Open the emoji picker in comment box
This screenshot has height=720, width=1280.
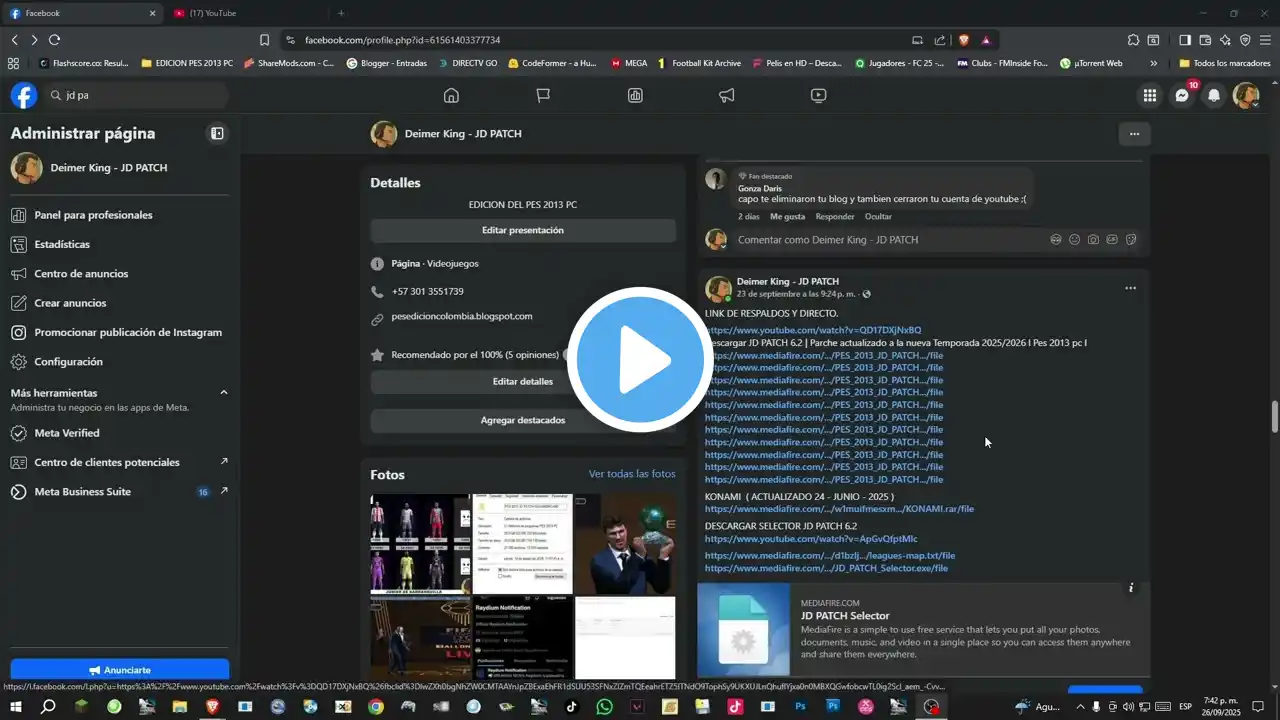point(1075,240)
